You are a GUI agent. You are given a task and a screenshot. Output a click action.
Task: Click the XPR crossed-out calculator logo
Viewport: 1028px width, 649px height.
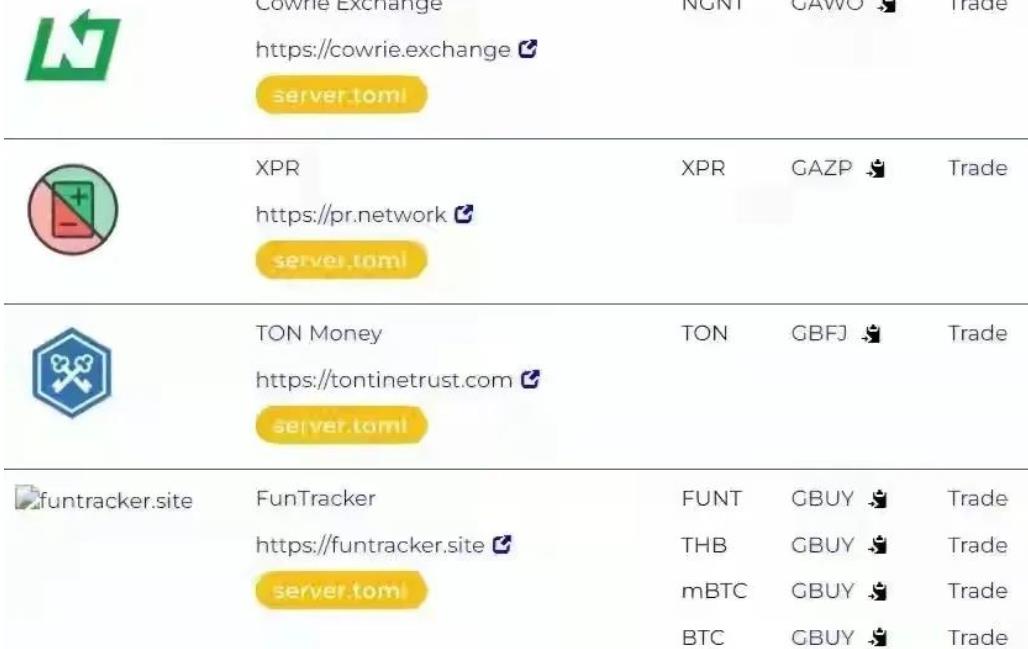tap(73, 209)
